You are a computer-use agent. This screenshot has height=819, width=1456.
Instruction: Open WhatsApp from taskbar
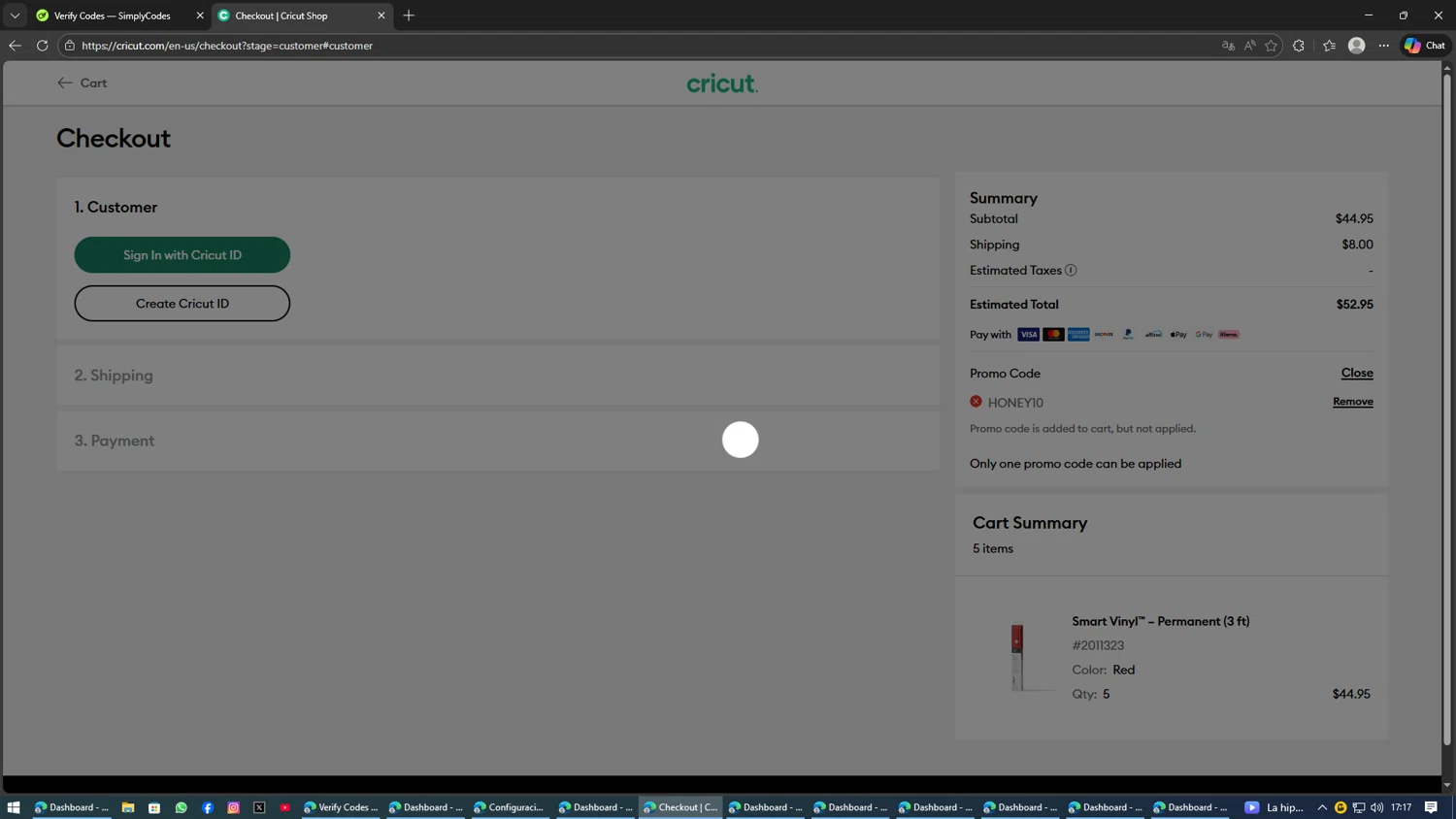[x=181, y=807]
